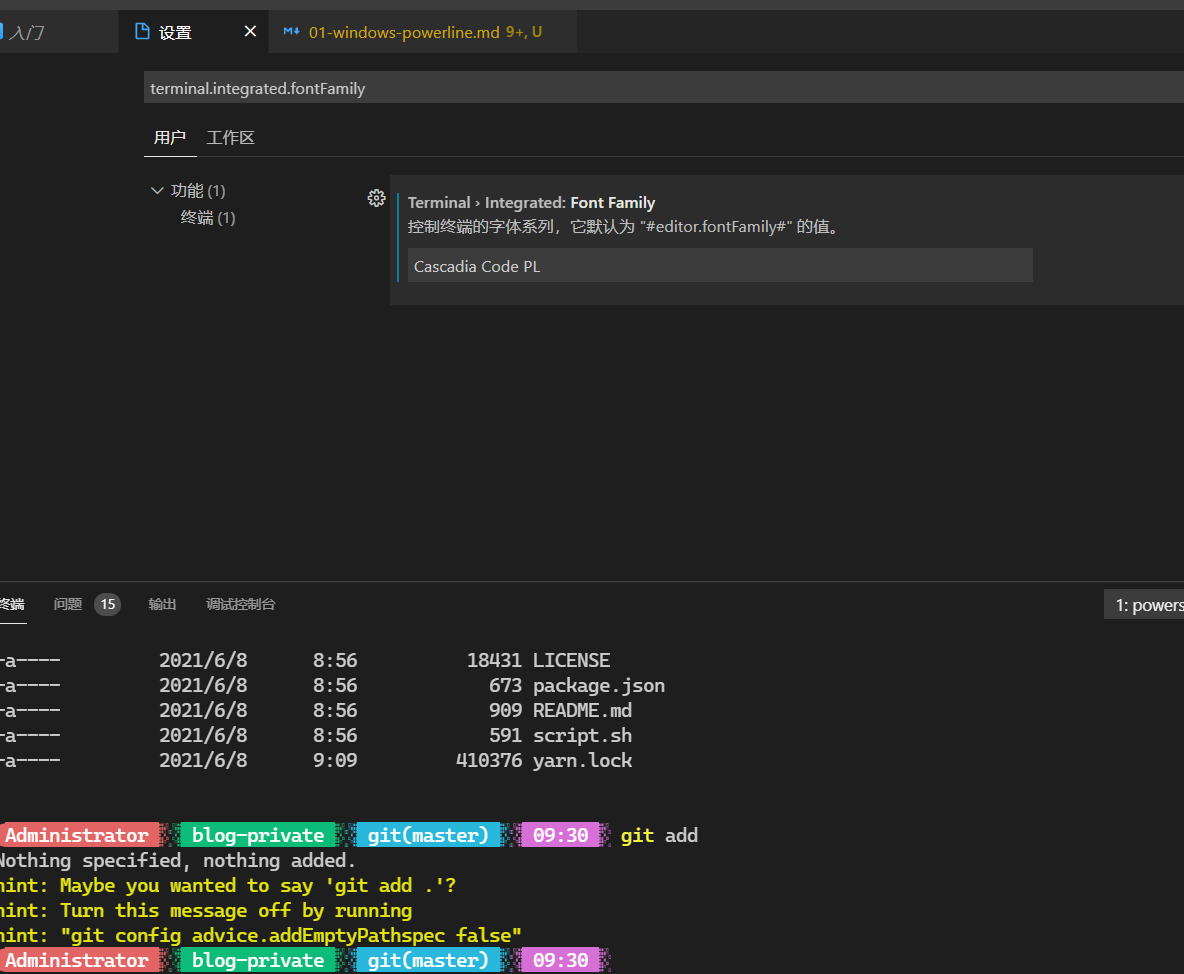Switch to the 入门 editor tab
This screenshot has width=1184, height=974.
28,32
